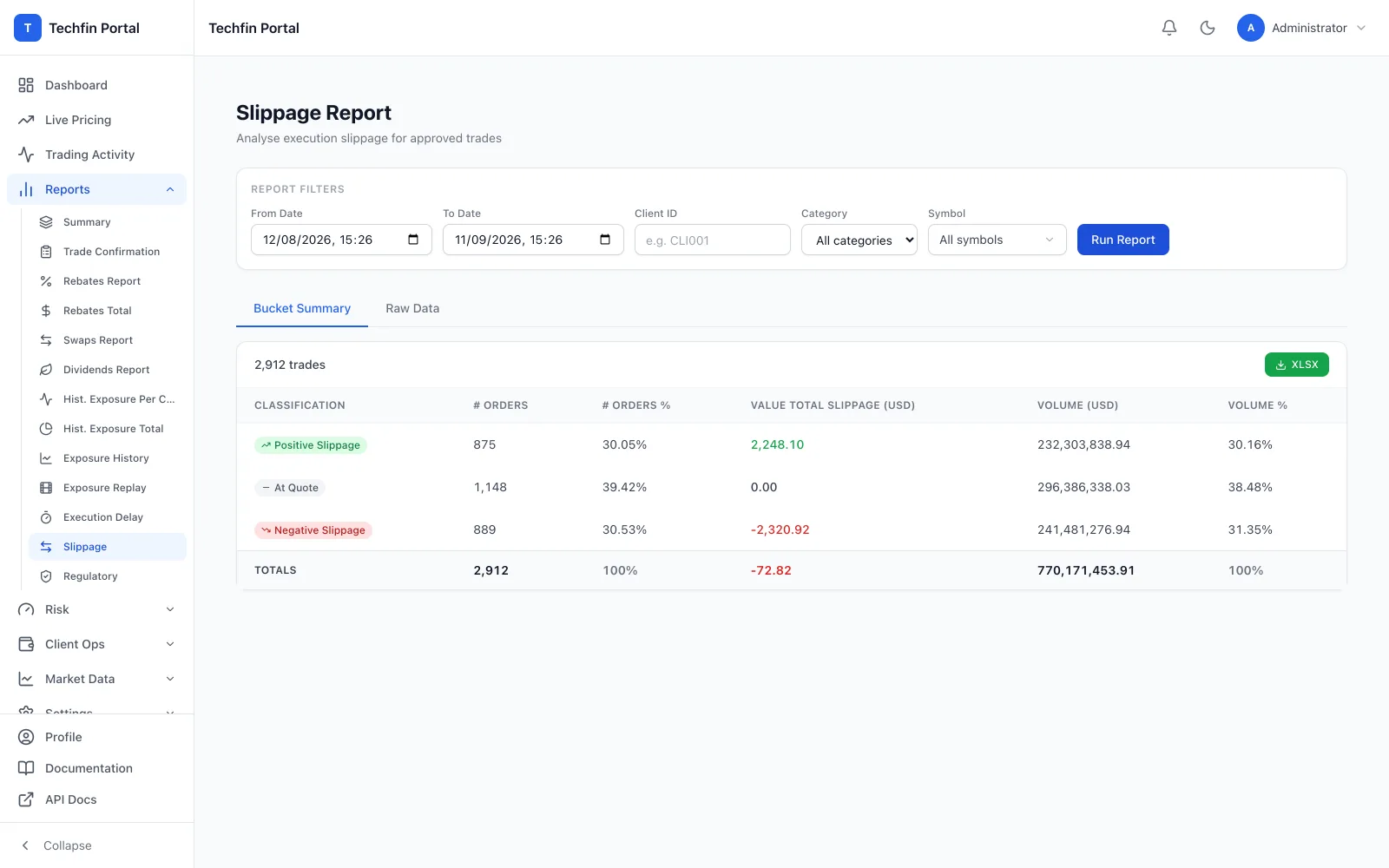1389x868 pixels.
Task: Open Hist. Exposure Total report
Action: (x=108, y=429)
